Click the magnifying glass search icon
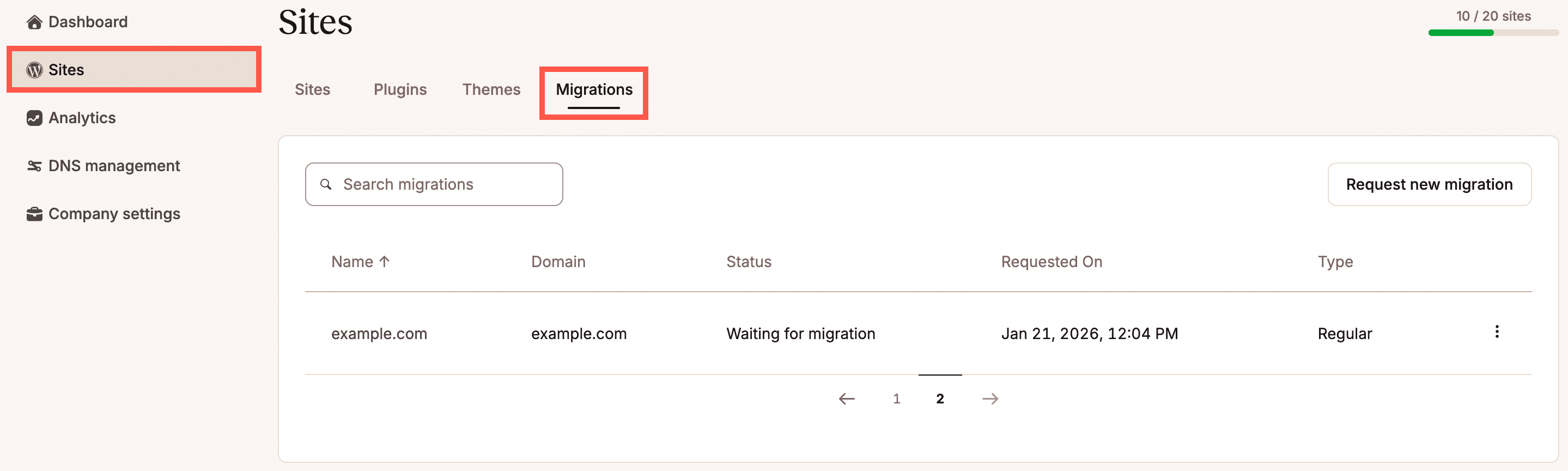This screenshot has width=1568, height=471. pyautogui.click(x=326, y=184)
